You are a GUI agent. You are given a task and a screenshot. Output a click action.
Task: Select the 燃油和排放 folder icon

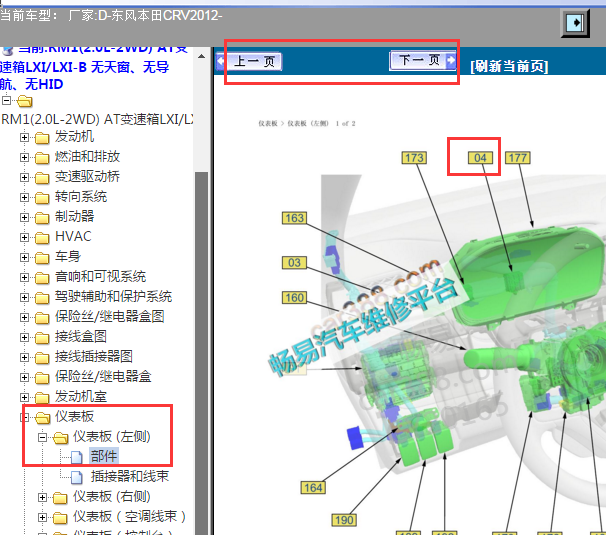(x=42, y=158)
